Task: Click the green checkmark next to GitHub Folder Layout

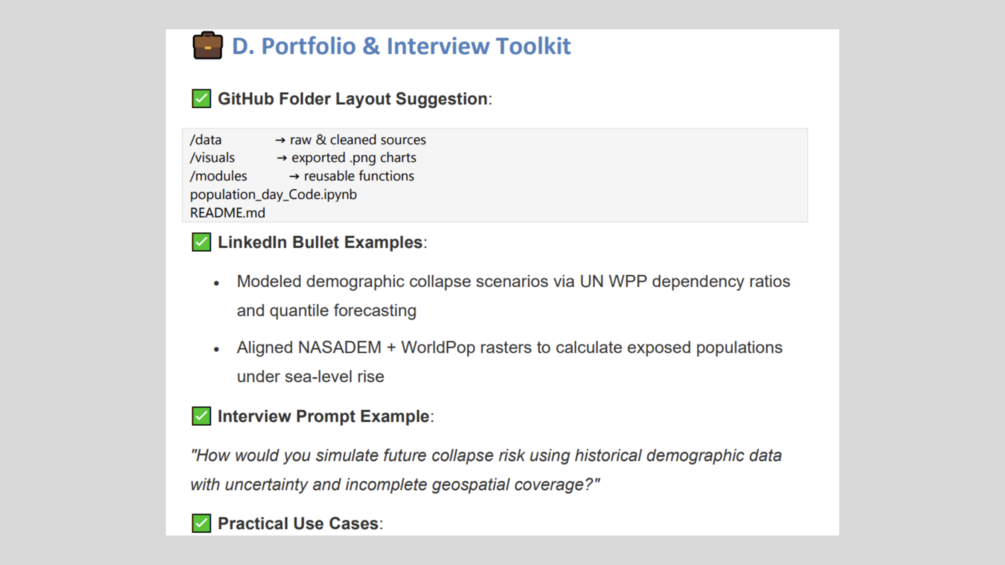Action: tap(201, 99)
